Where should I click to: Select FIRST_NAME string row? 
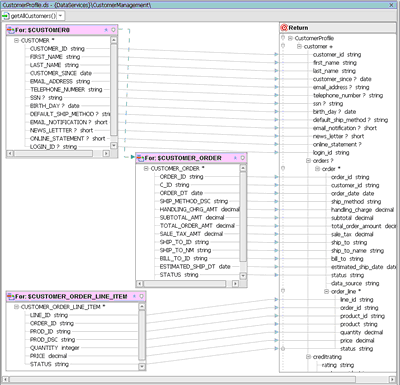tap(55, 57)
